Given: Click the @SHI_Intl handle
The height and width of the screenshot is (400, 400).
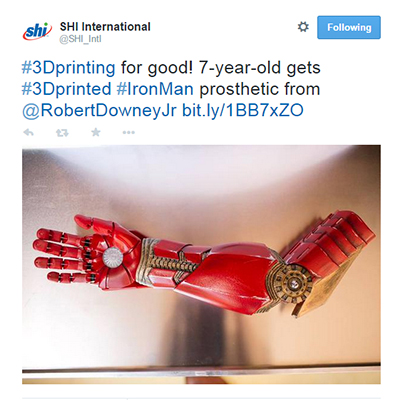Looking at the screenshot, I should (x=80, y=39).
